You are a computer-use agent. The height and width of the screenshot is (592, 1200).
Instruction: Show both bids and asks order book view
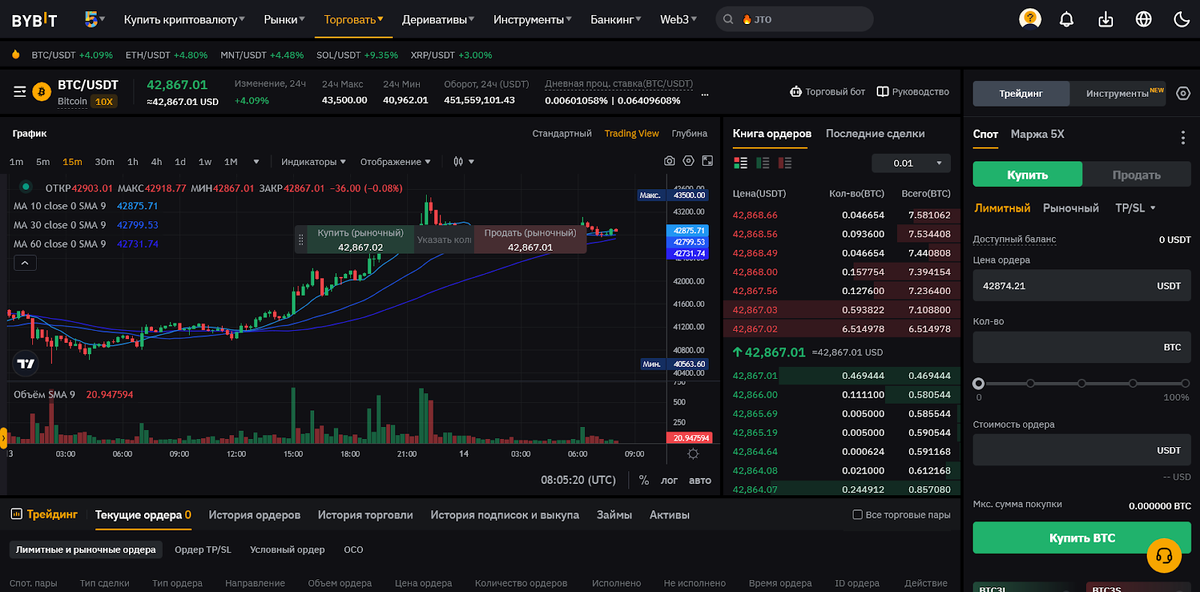741,162
